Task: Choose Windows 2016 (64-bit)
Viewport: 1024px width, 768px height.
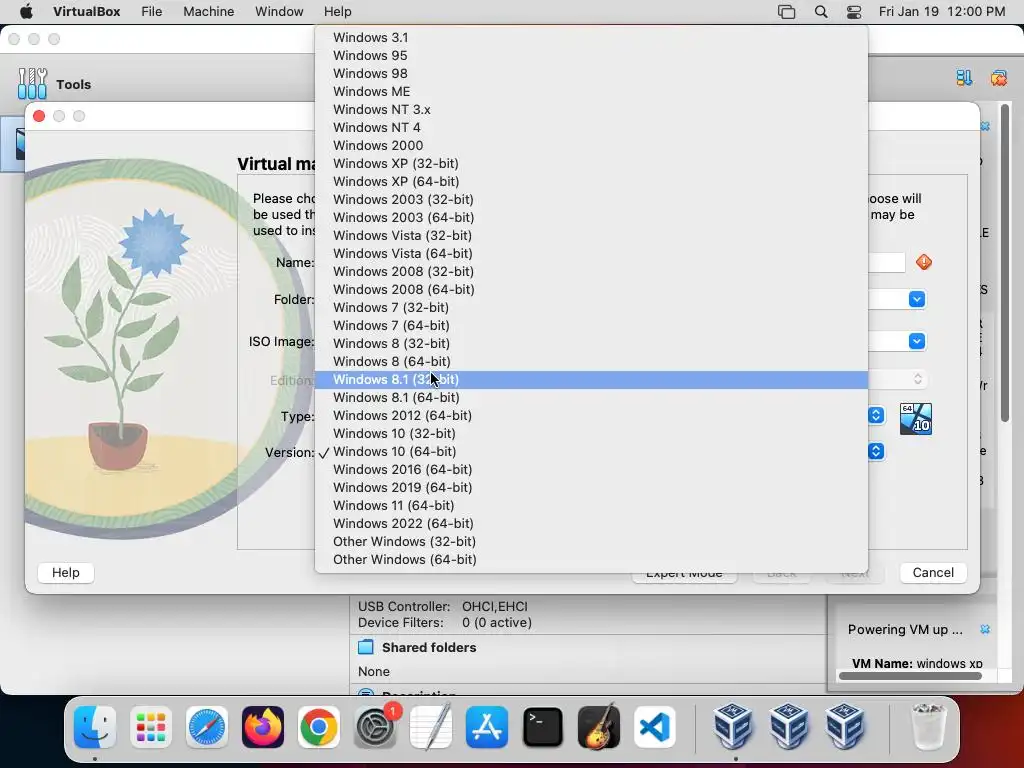Action: coord(591,470)
